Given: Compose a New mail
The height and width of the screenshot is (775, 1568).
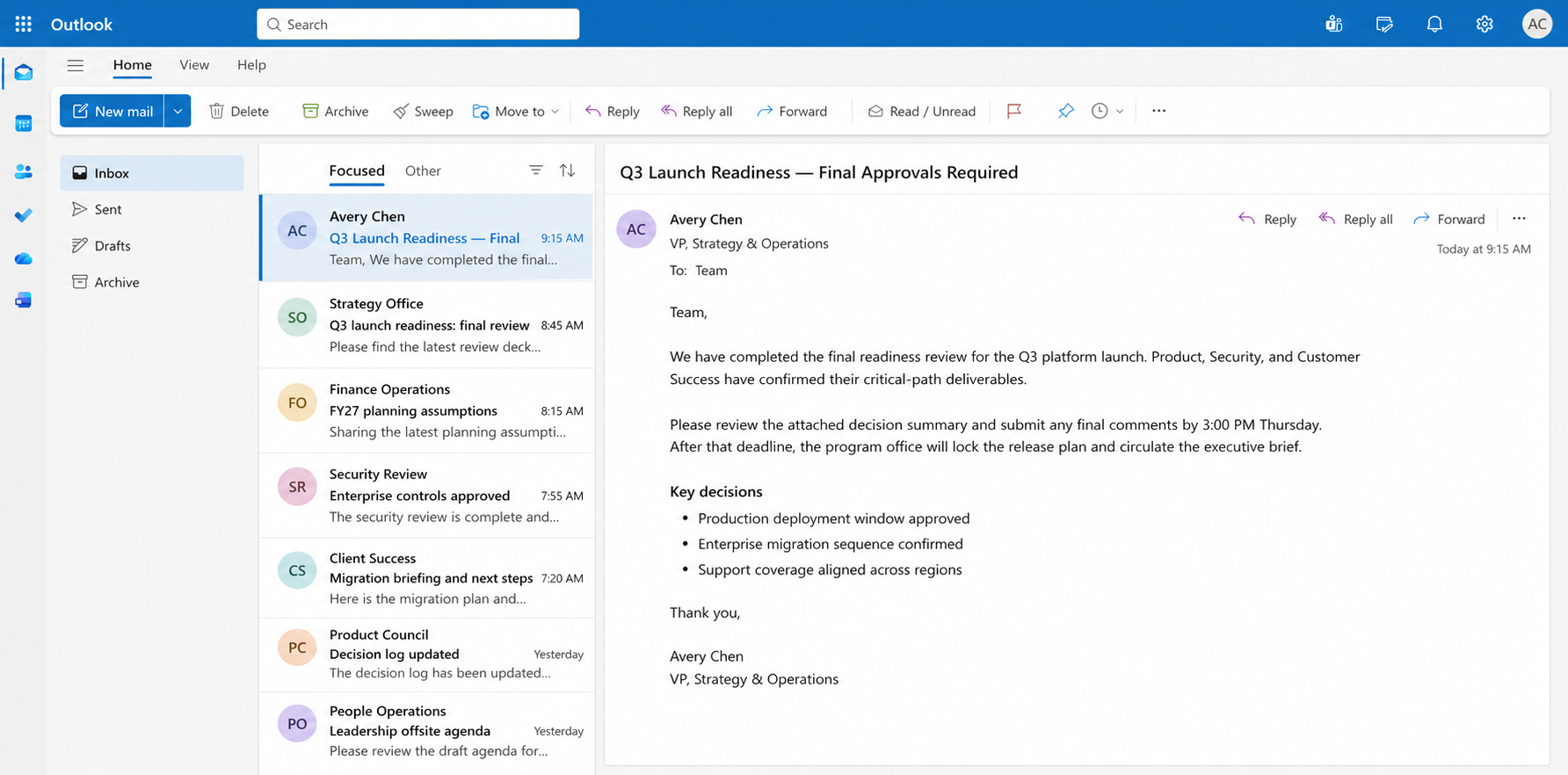Looking at the screenshot, I should pyautogui.click(x=112, y=111).
